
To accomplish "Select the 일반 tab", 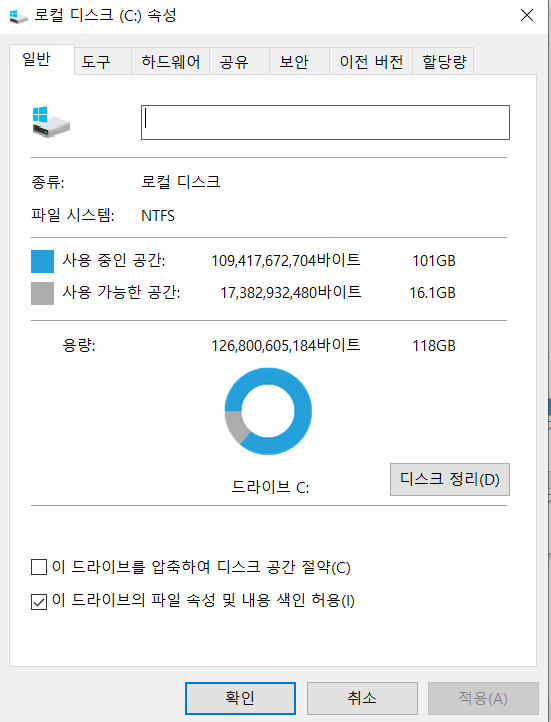I will click(41, 59).
